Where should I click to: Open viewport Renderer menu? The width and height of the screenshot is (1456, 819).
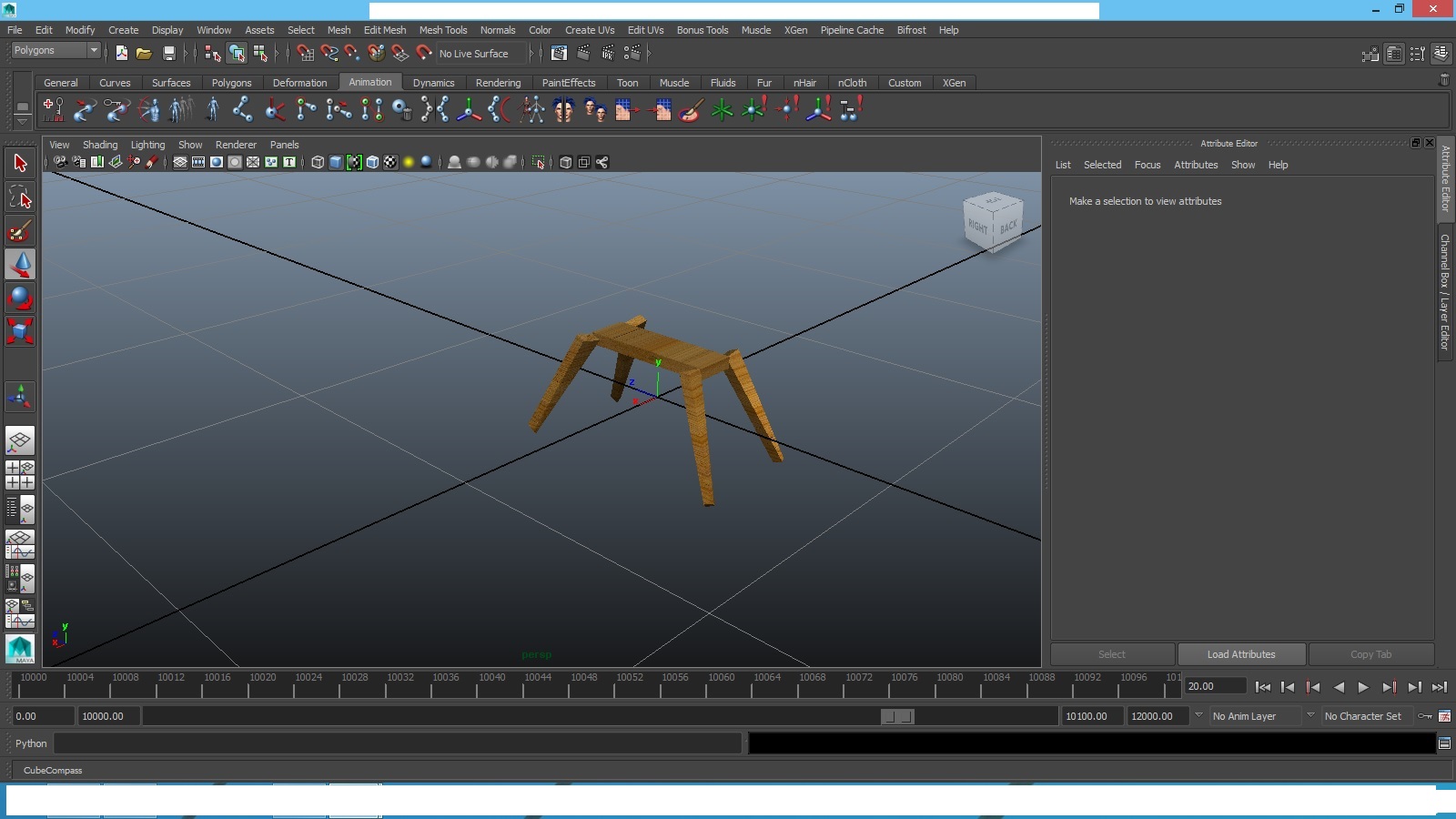coord(236,145)
